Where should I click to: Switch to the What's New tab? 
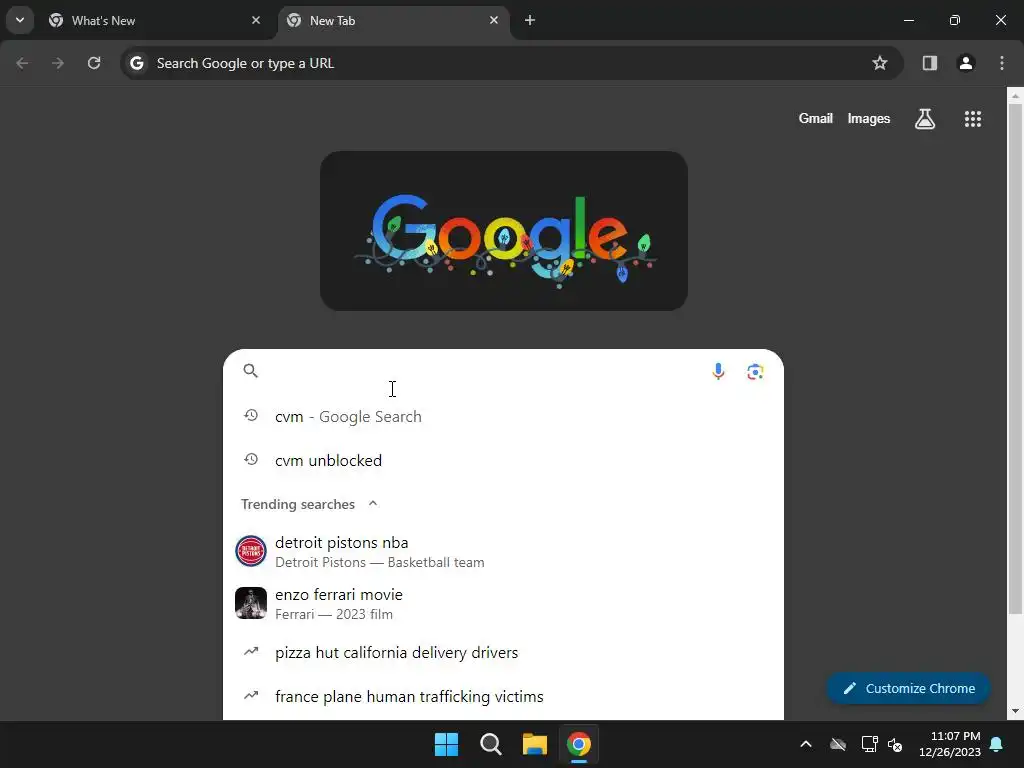tap(155, 21)
